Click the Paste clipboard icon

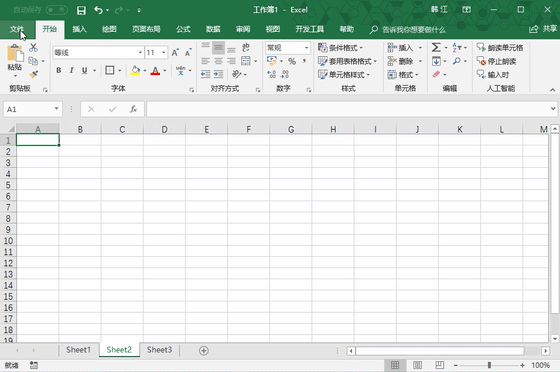click(x=15, y=53)
